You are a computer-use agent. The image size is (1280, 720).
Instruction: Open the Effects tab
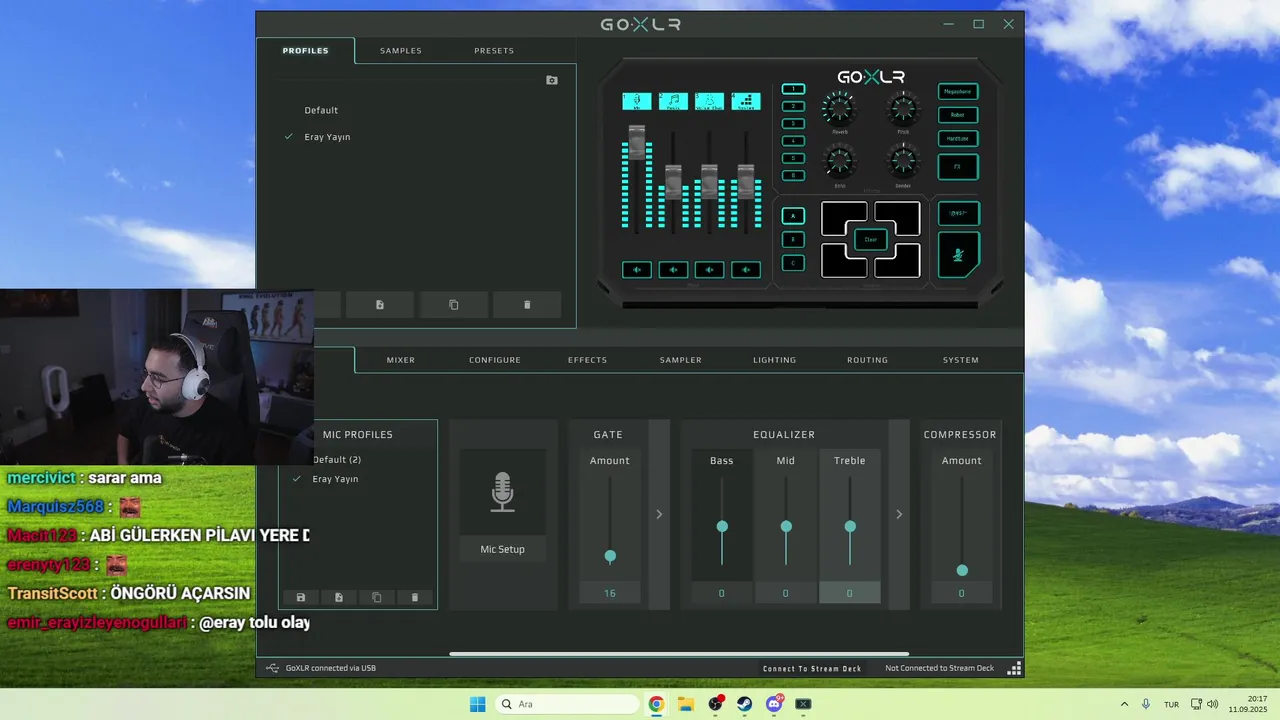tap(587, 360)
